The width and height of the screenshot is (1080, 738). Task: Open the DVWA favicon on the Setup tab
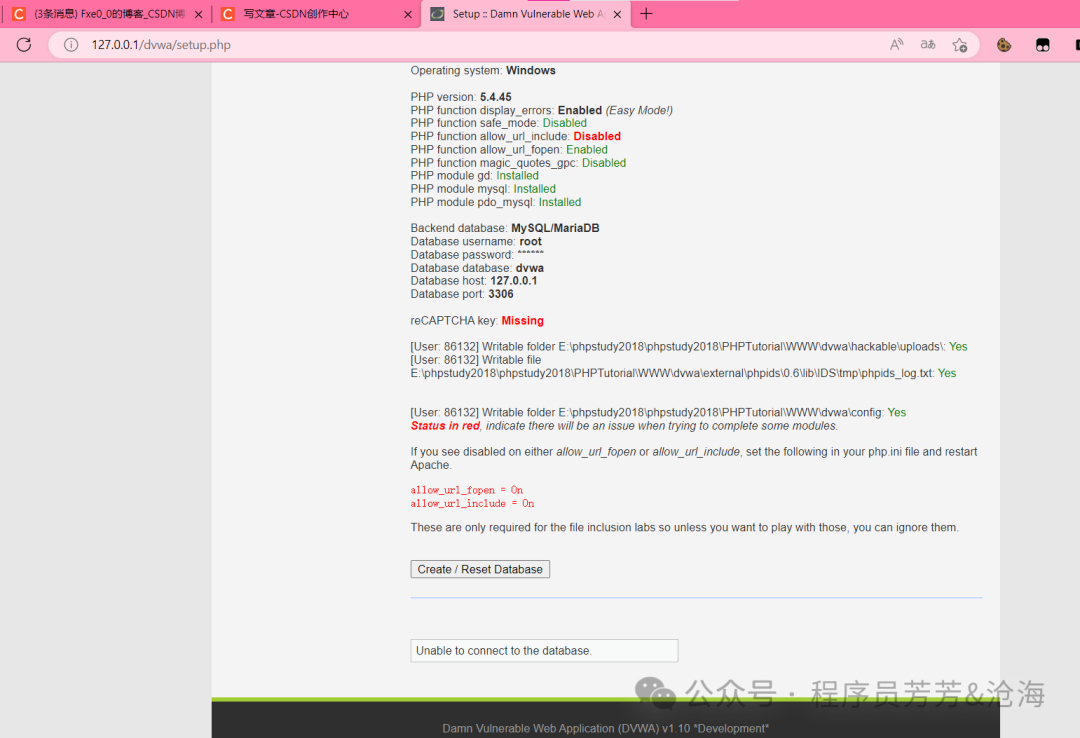pyautogui.click(x=437, y=14)
